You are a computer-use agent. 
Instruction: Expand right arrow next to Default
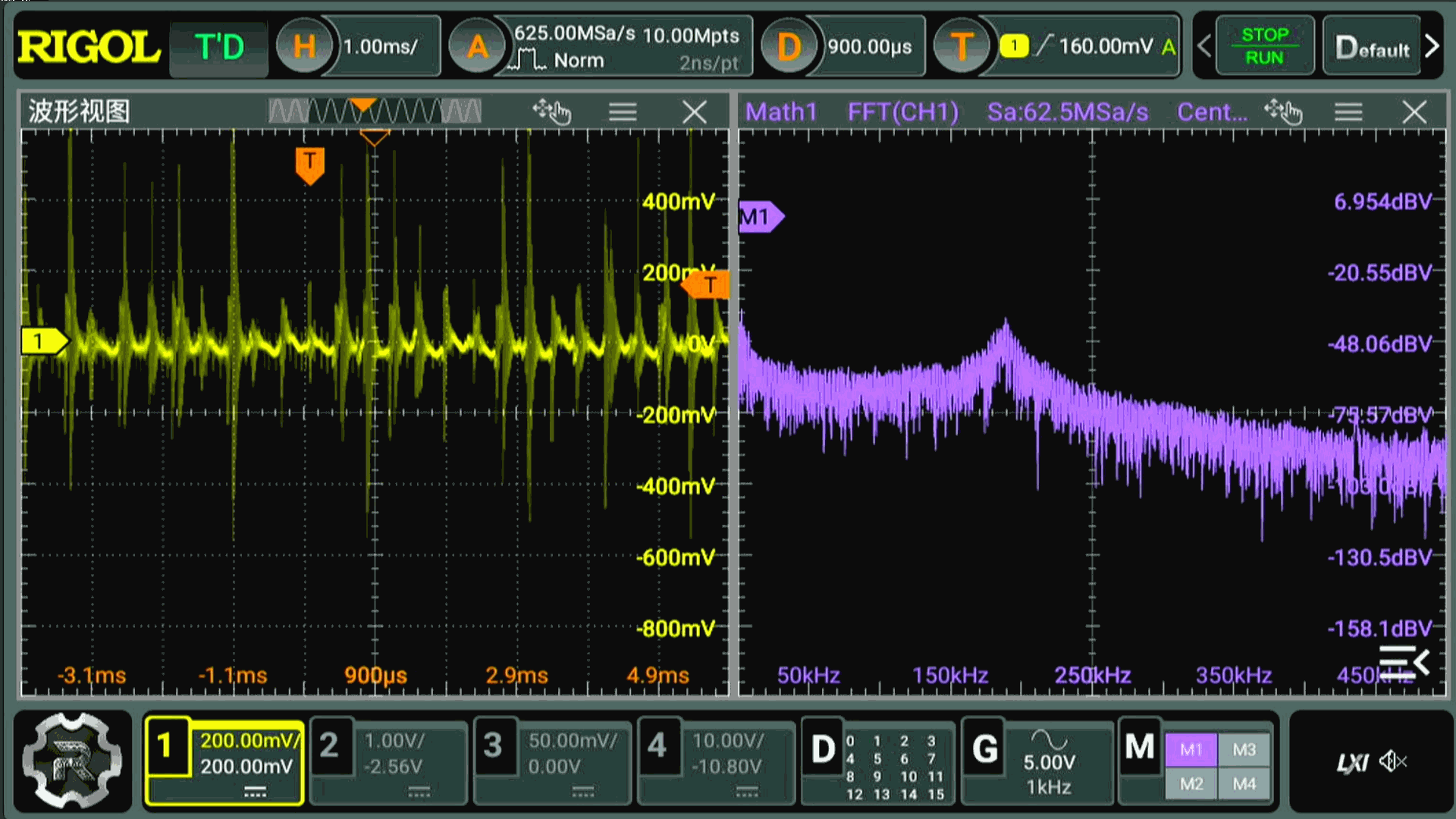(x=1432, y=47)
